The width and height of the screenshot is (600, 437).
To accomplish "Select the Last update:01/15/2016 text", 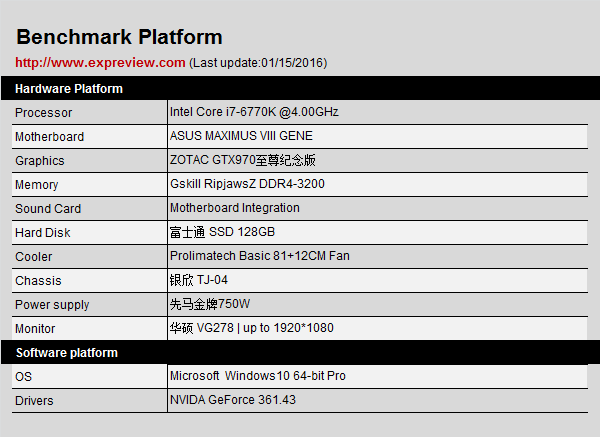I will tap(258, 63).
